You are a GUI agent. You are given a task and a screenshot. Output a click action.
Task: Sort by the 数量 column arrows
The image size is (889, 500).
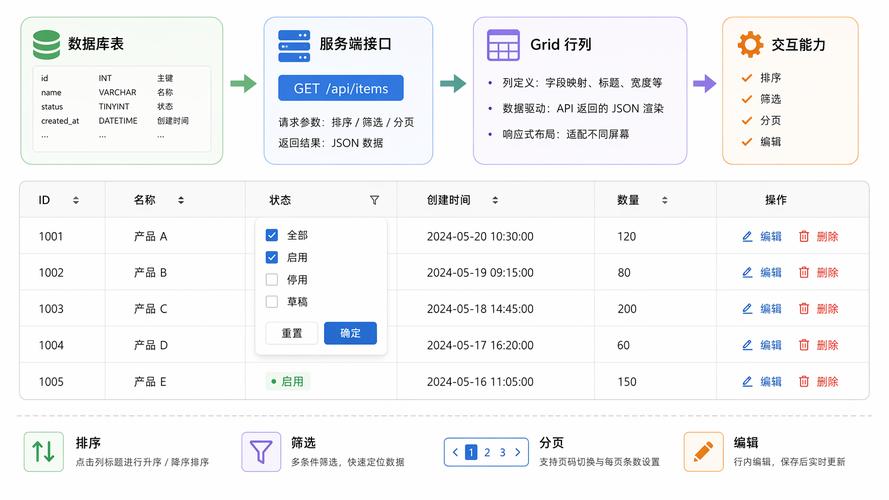[x=664, y=200]
